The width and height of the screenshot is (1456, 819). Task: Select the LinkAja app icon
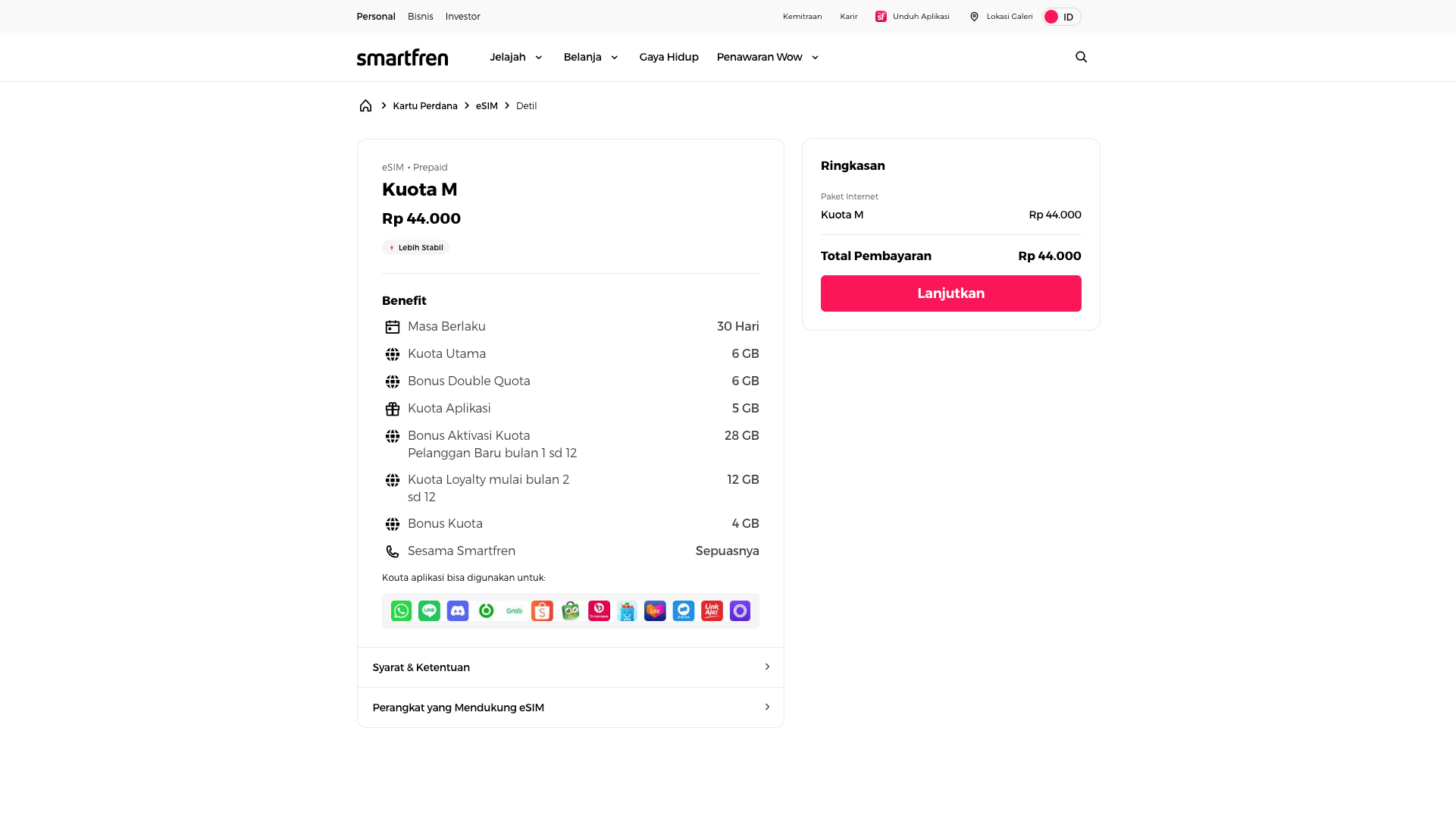click(x=712, y=610)
